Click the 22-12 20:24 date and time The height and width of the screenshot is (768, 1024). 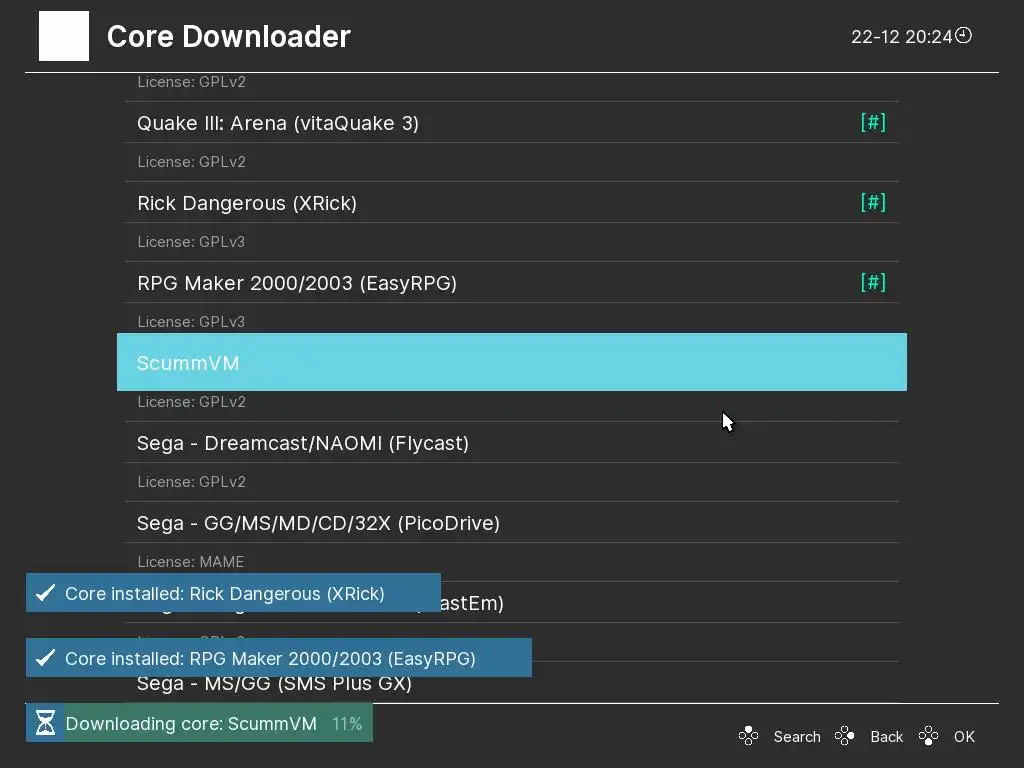pyautogui.click(x=901, y=37)
